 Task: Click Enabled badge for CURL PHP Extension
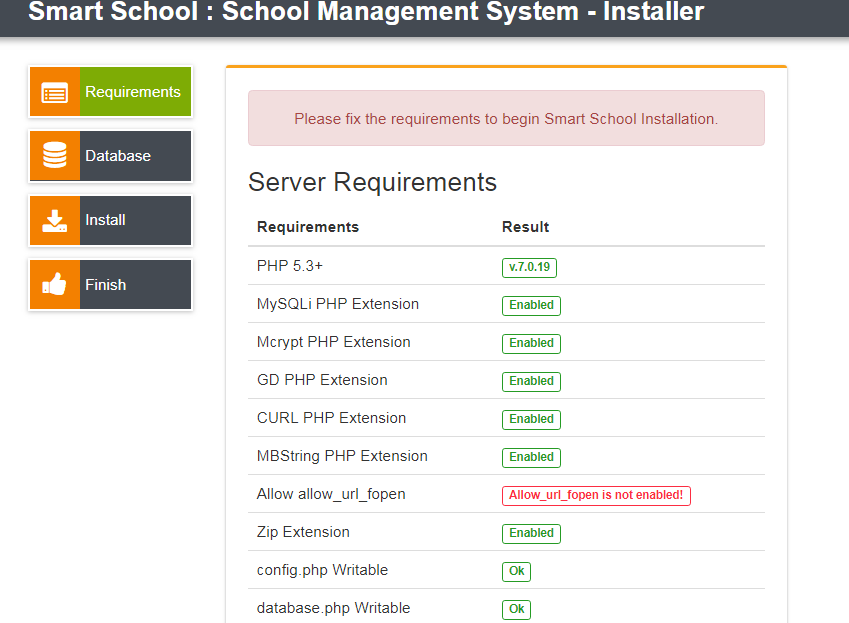click(x=531, y=419)
